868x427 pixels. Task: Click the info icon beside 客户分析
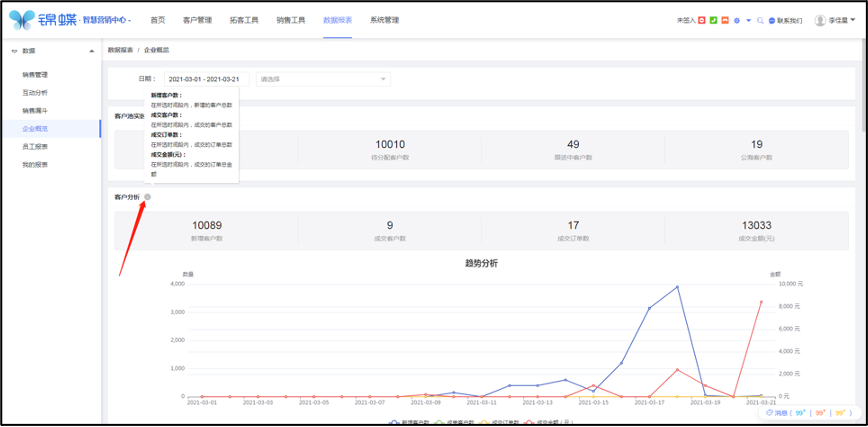[x=147, y=197]
